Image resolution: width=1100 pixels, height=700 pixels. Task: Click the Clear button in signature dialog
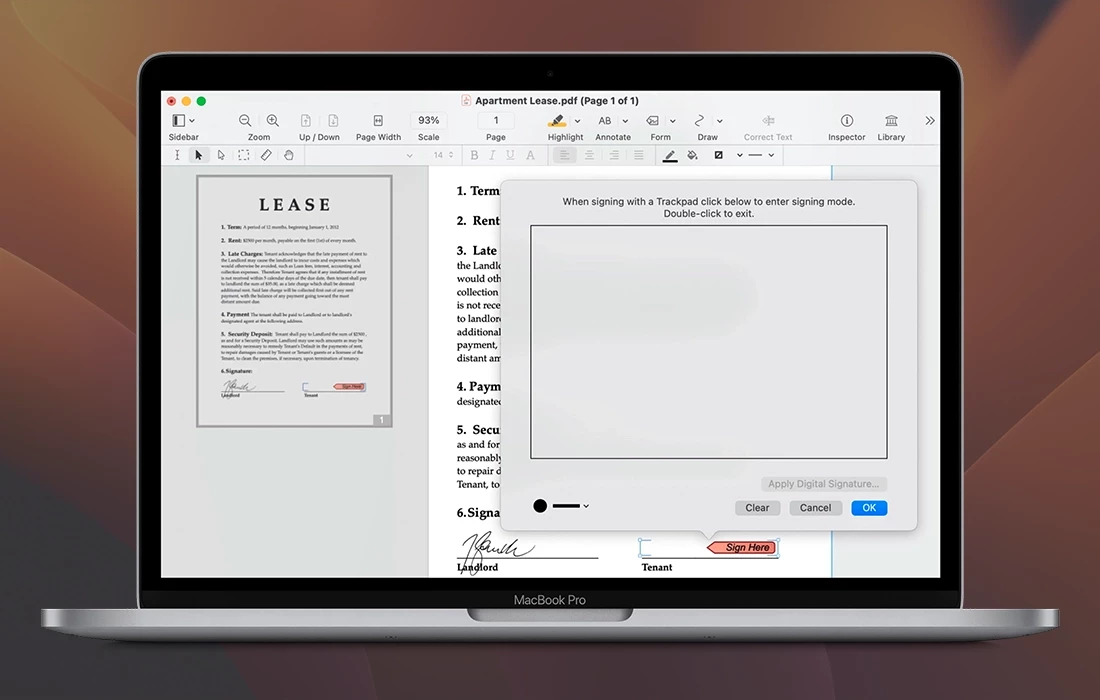point(757,508)
